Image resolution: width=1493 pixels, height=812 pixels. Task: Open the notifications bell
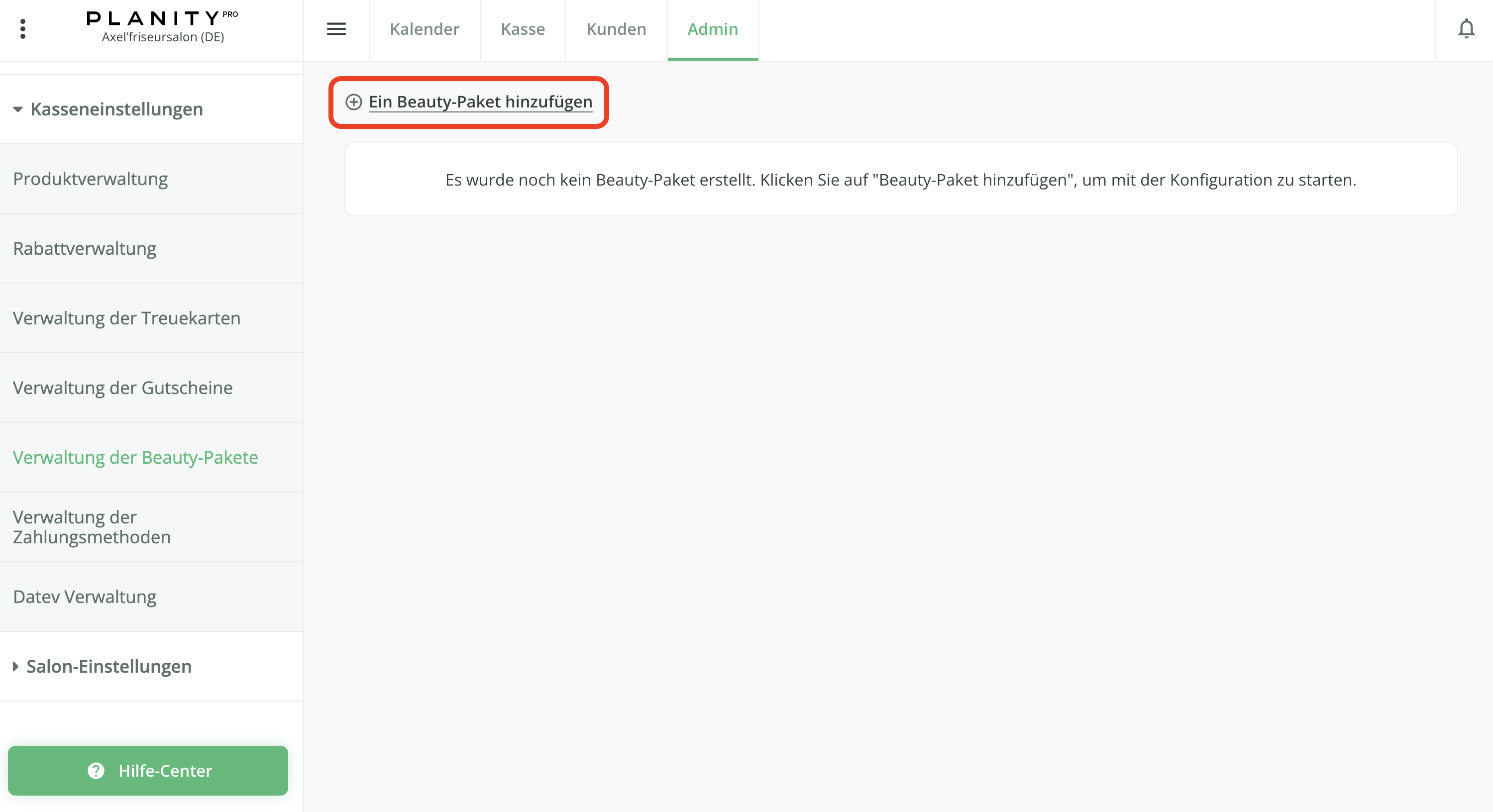[1466, 29]
